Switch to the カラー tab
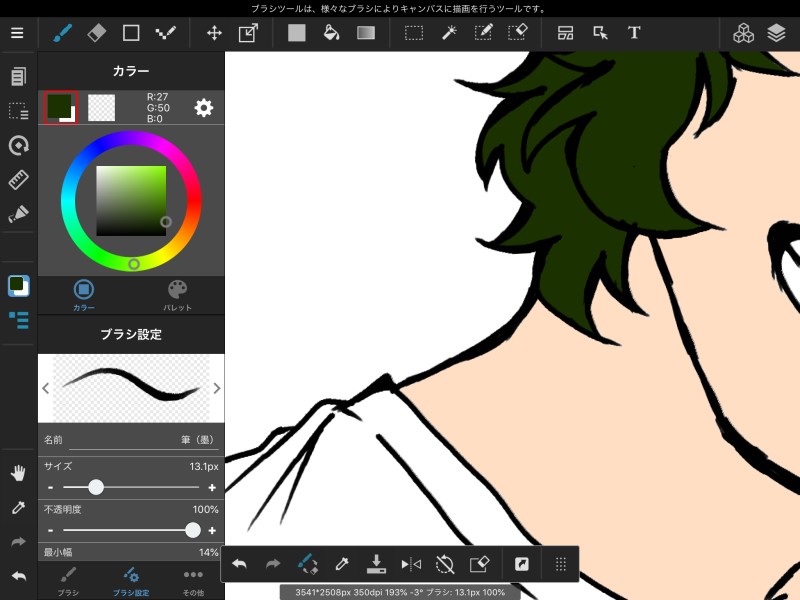 coord(84,295)
